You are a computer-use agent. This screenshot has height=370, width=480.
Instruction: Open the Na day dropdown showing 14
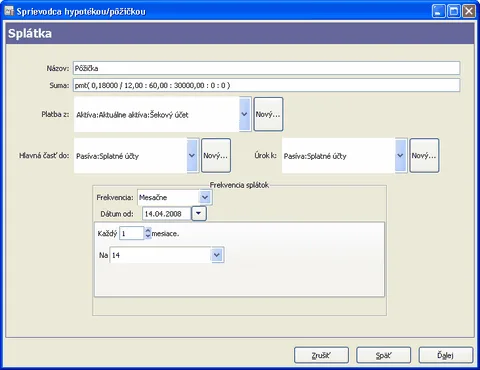[x=167, y=255]
